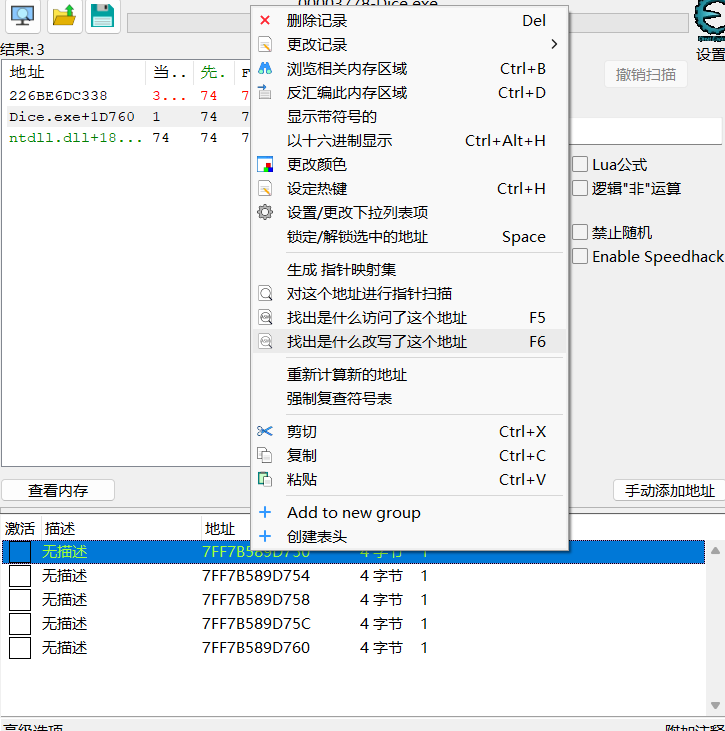Click the plus icon beside Add to new group
725x731 pixels.
point(265,512)
